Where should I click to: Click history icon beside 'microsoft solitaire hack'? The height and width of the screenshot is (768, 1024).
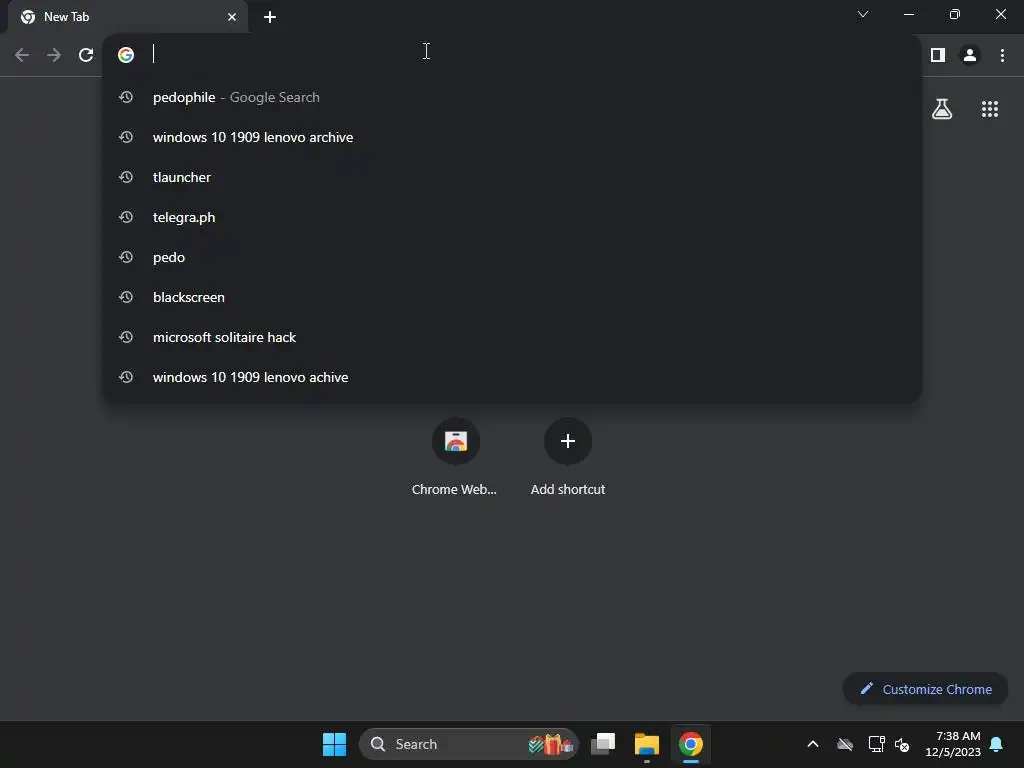[x=126, y=337]
